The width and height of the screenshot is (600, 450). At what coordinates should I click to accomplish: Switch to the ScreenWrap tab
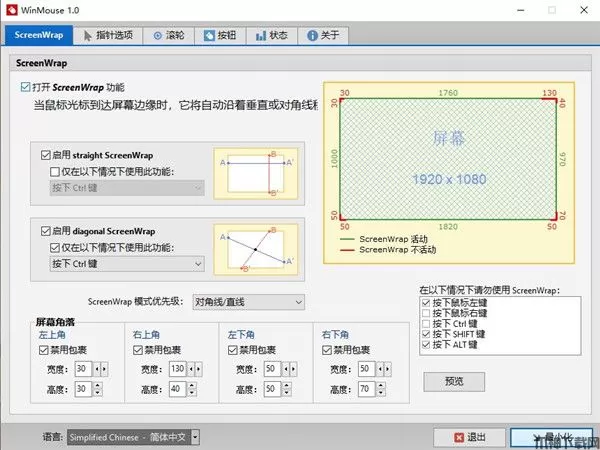tap(38, 36)
